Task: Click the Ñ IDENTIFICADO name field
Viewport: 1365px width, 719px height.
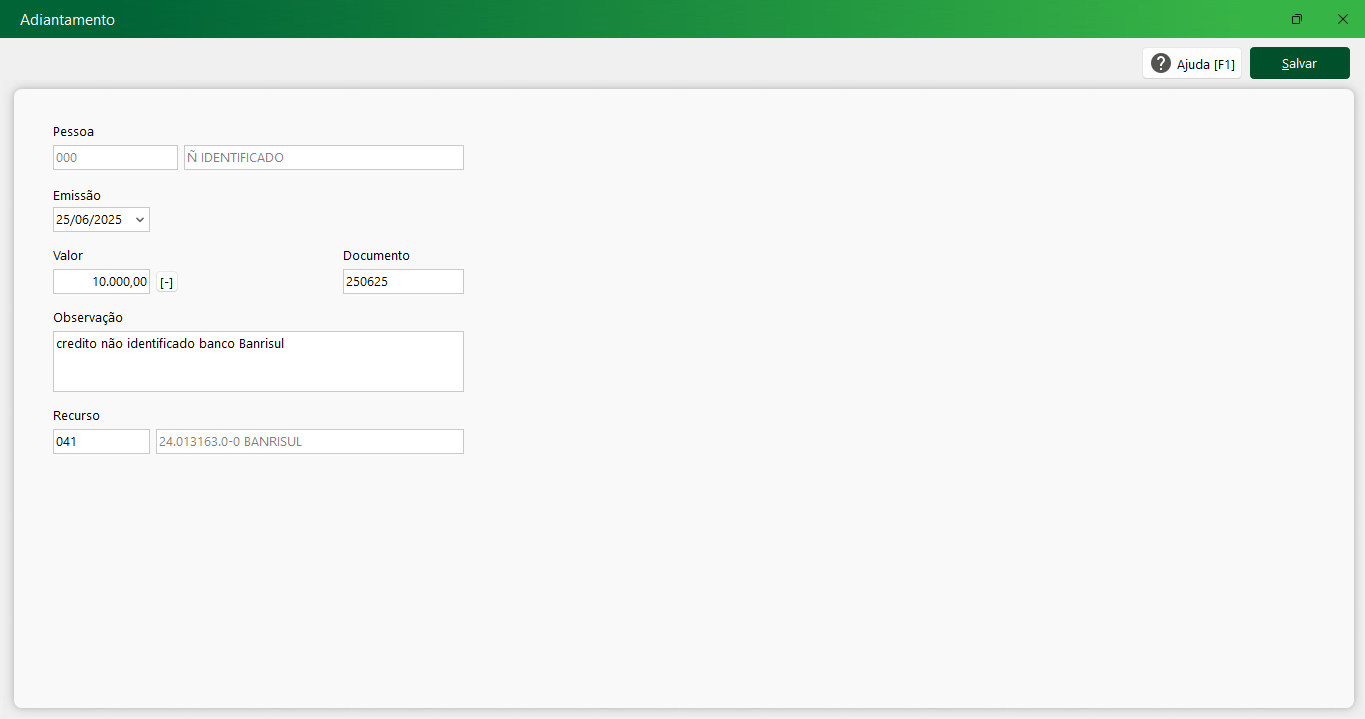Action: click(323, 158)
